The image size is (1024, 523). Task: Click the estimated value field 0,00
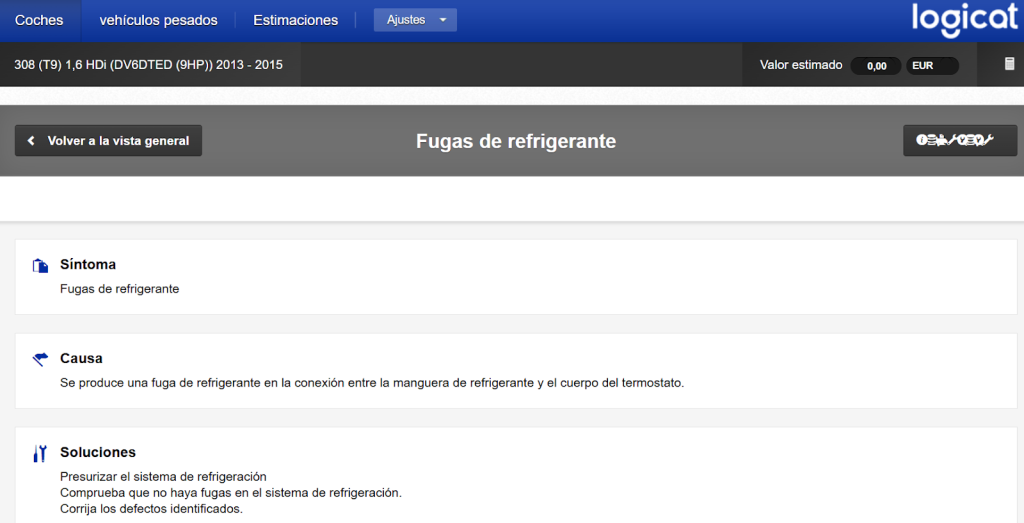point(876,65)
